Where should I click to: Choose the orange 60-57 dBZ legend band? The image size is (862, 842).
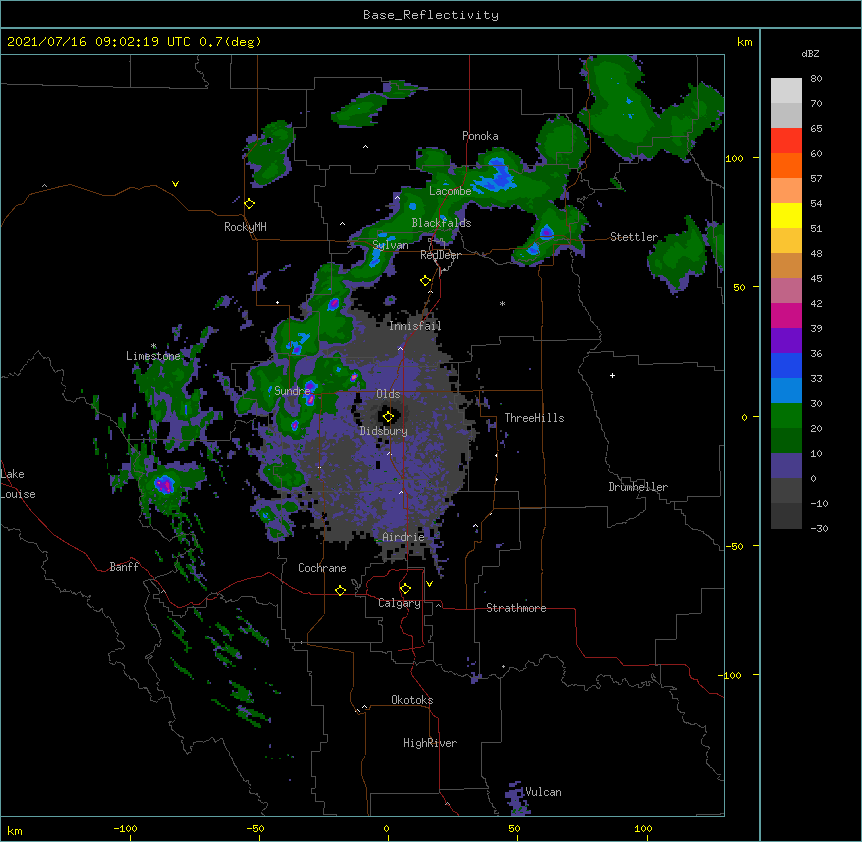(x=786, y=165)
